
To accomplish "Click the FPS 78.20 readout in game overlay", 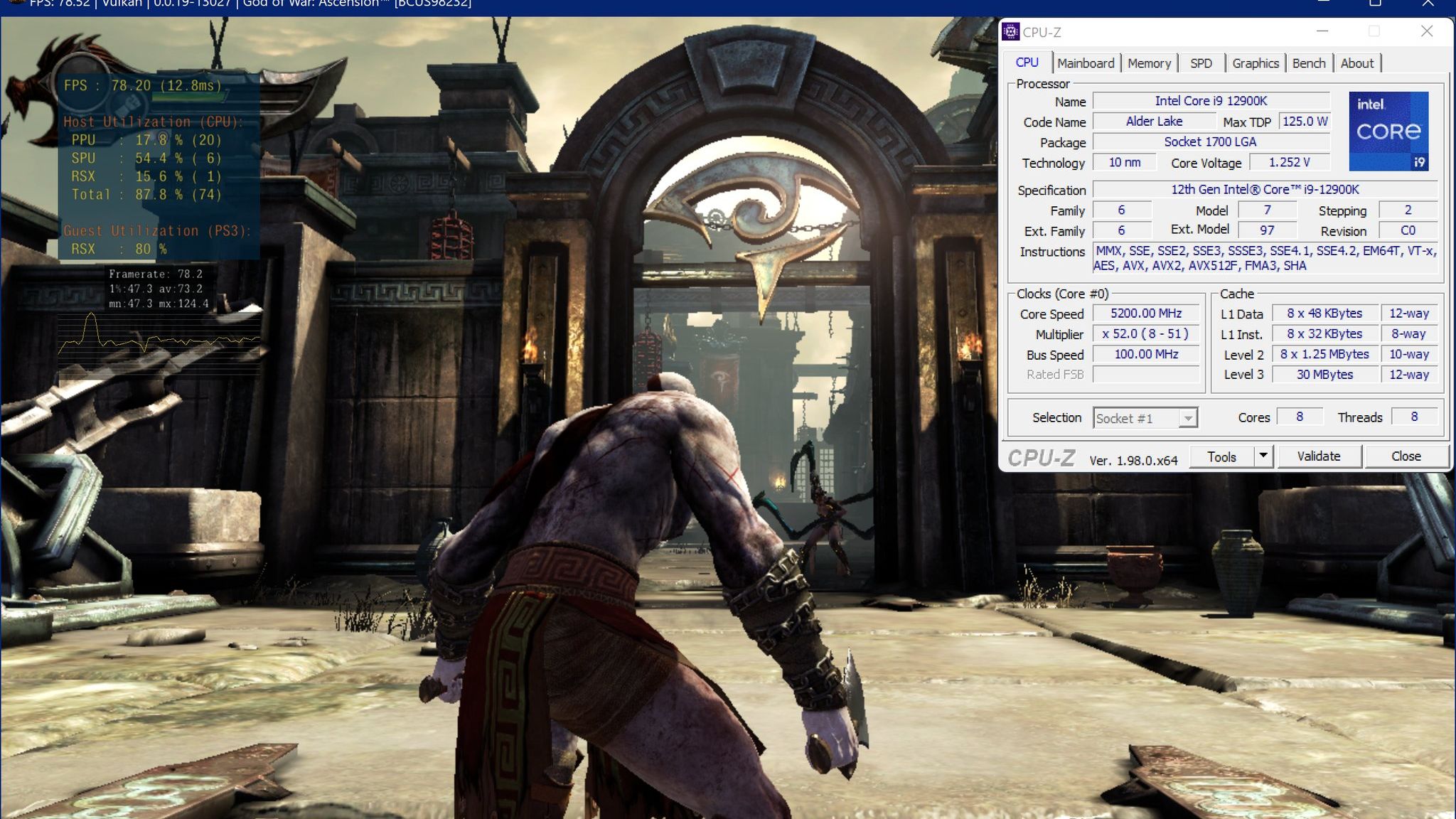I will pyautogui.click(x=143, y=86).
